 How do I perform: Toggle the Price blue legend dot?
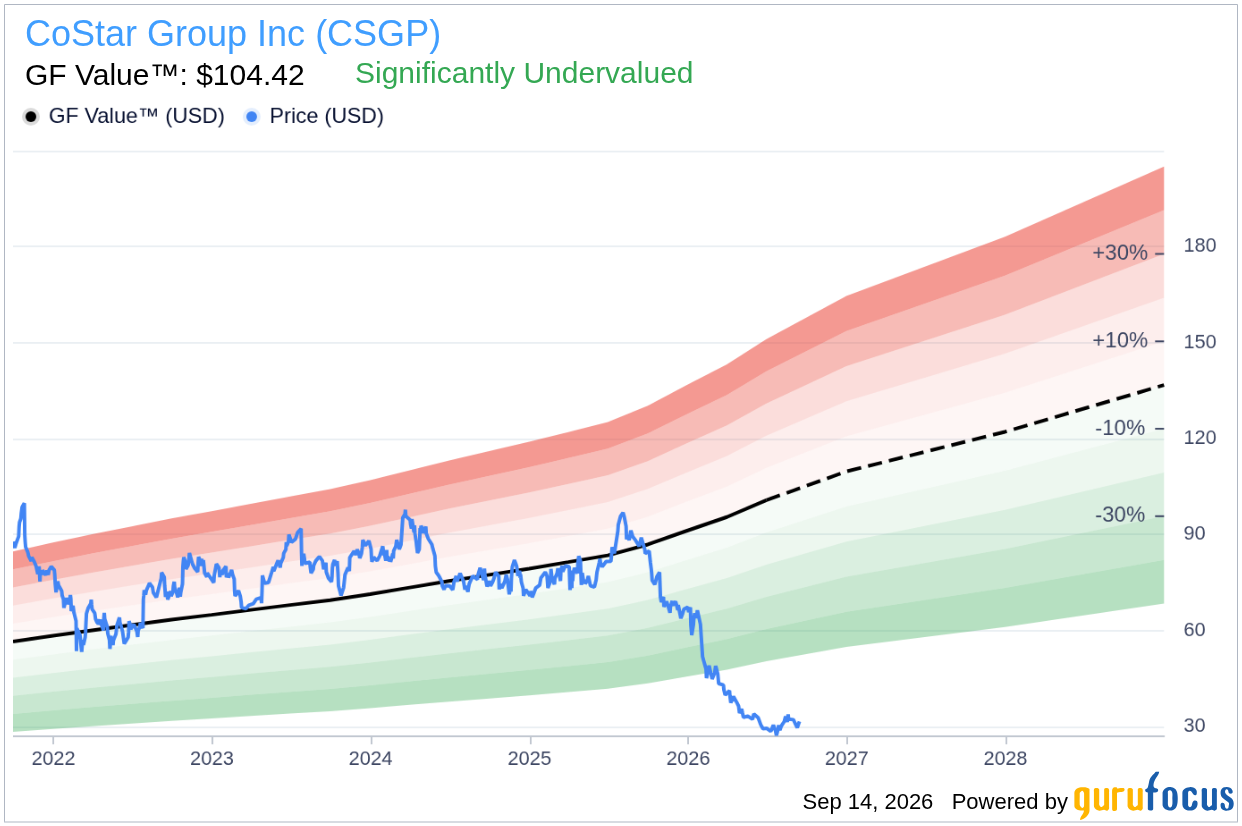click(252, 117)
